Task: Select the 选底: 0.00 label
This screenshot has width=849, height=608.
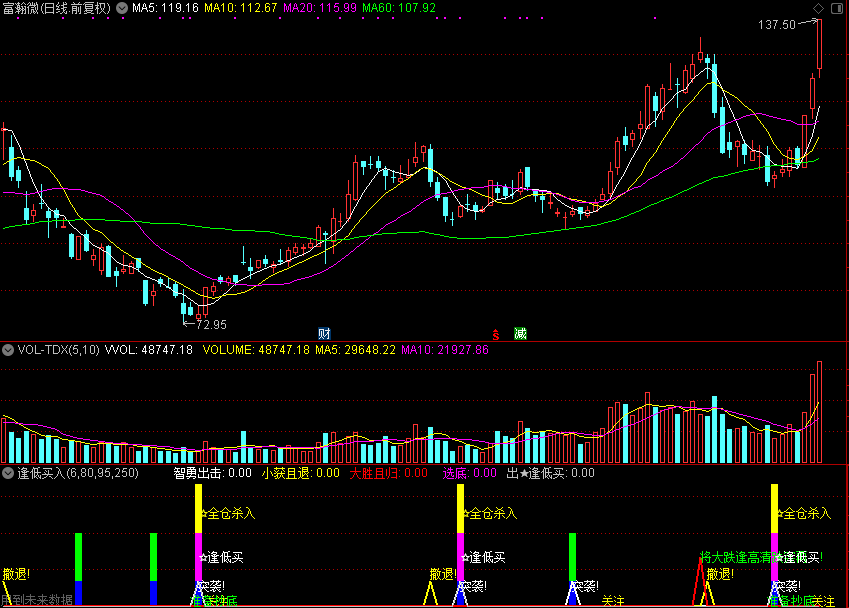Action: click(x=469, y=473)
